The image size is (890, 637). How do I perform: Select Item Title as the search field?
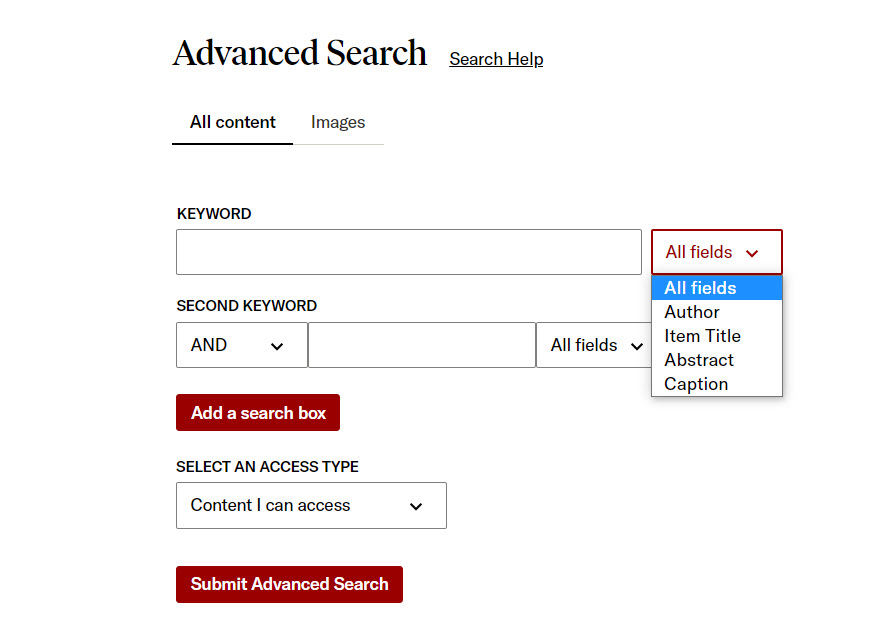(x=703, y=335)
